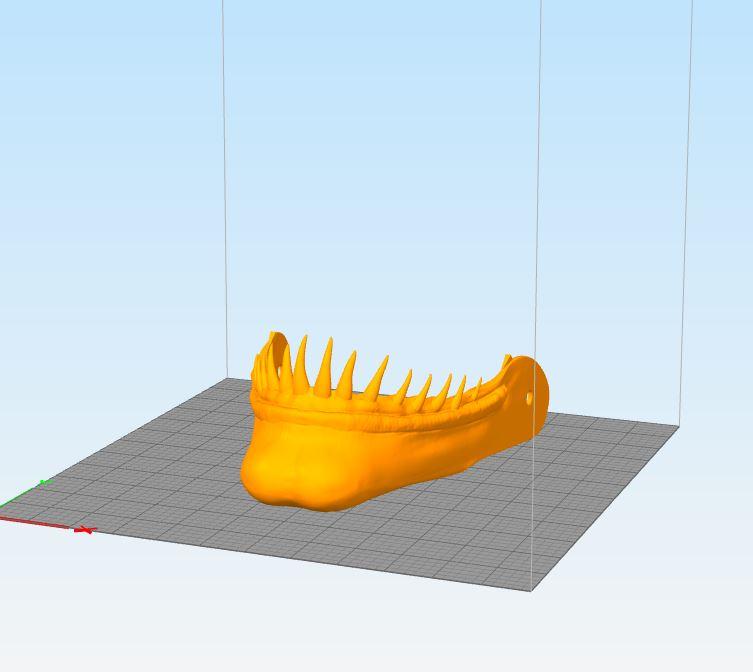
Task: Click the green Y-axis arrowhead
Action: coord(44,484)
